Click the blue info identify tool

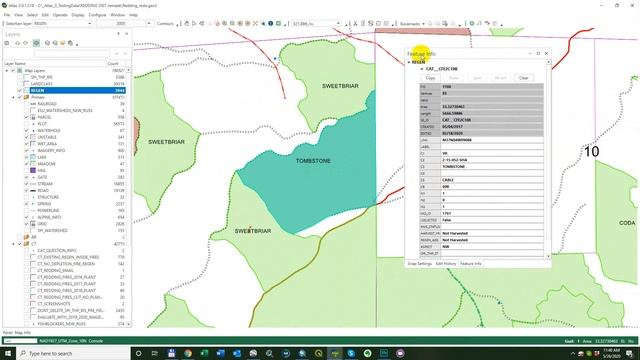pos(271,24)
